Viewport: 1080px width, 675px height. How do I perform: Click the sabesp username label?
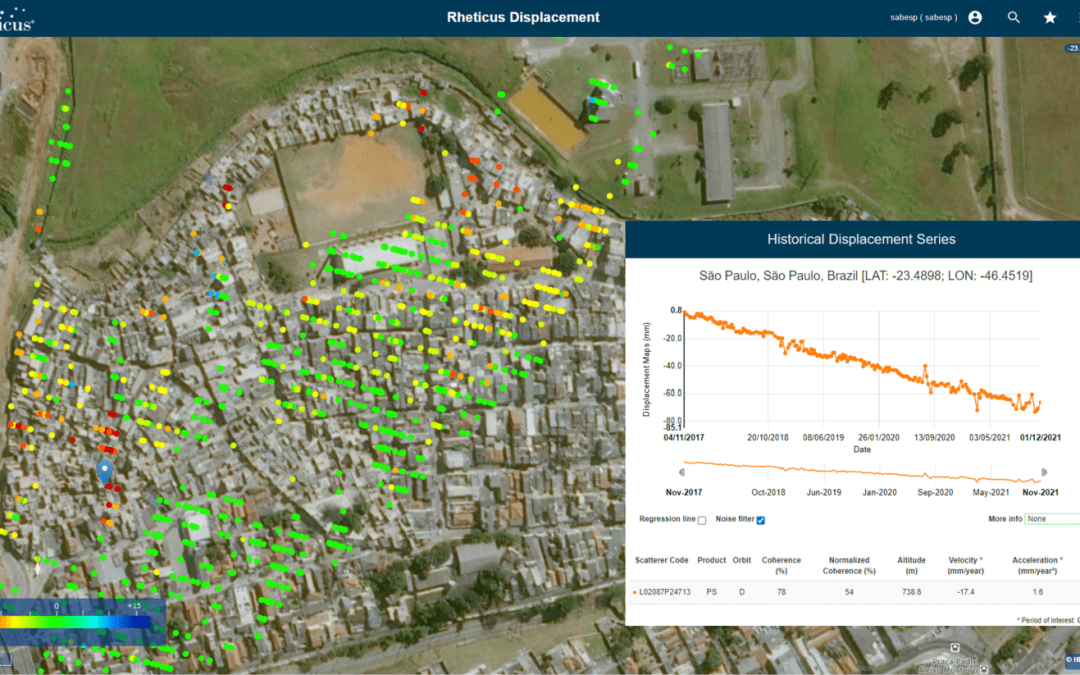[921, 18]
